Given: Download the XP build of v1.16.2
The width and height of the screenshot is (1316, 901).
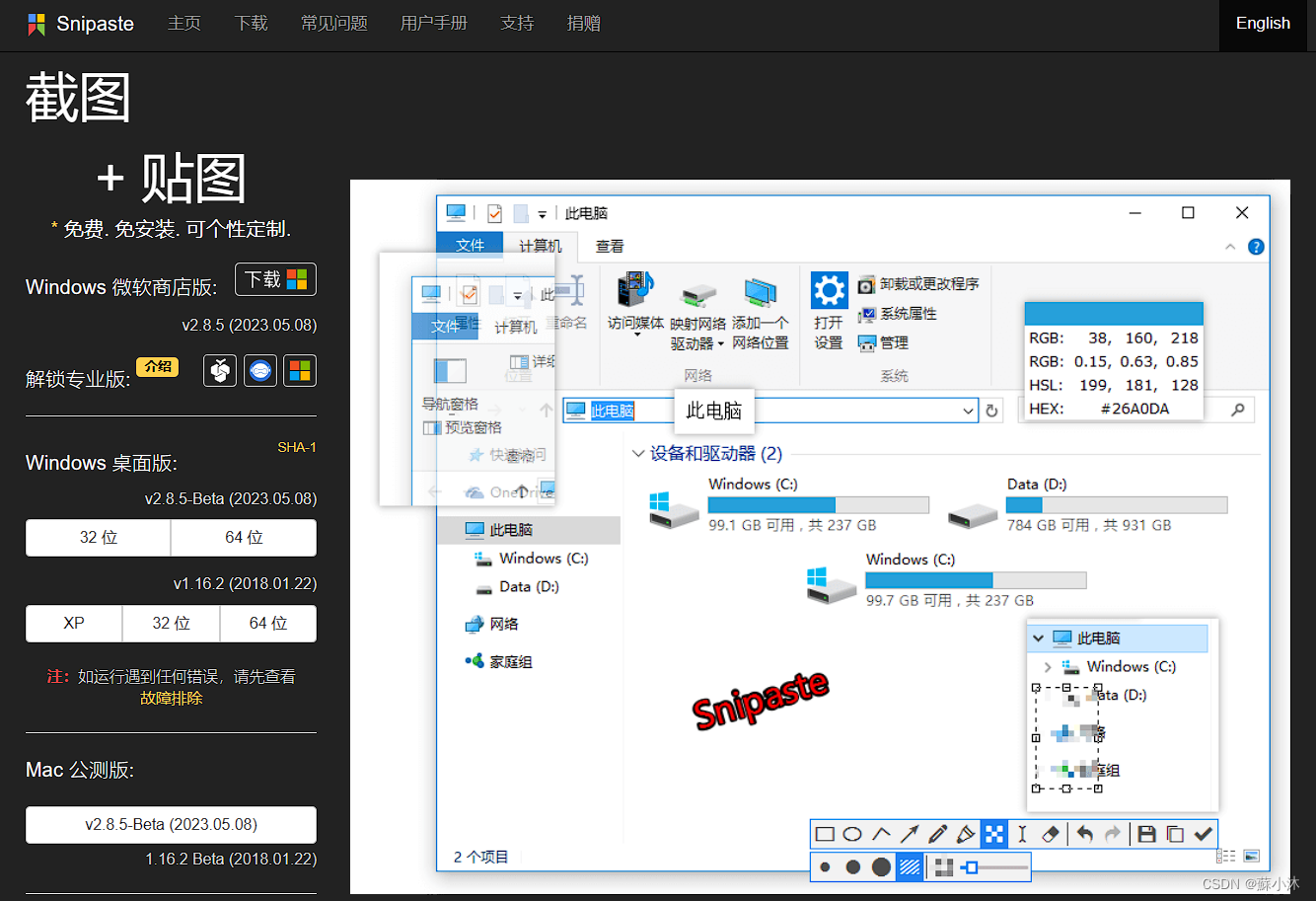Looking at the screenshot, I should tap(74, 624).
